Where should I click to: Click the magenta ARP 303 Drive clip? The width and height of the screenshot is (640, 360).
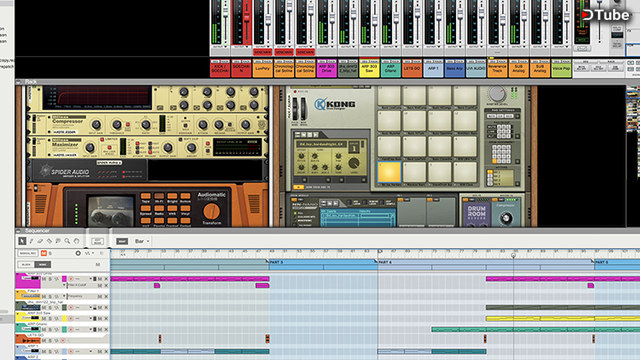point(190,279)
